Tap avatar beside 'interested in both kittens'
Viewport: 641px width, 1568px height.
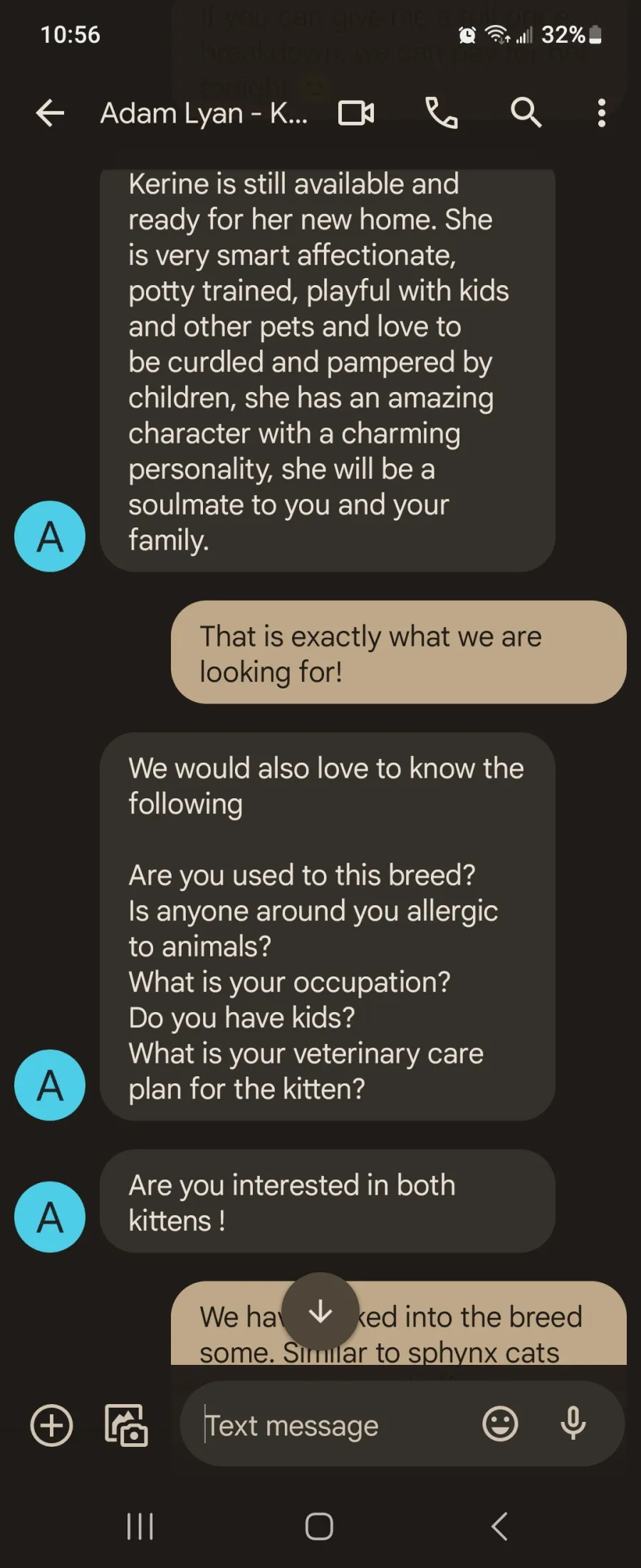pos(50,1217)
